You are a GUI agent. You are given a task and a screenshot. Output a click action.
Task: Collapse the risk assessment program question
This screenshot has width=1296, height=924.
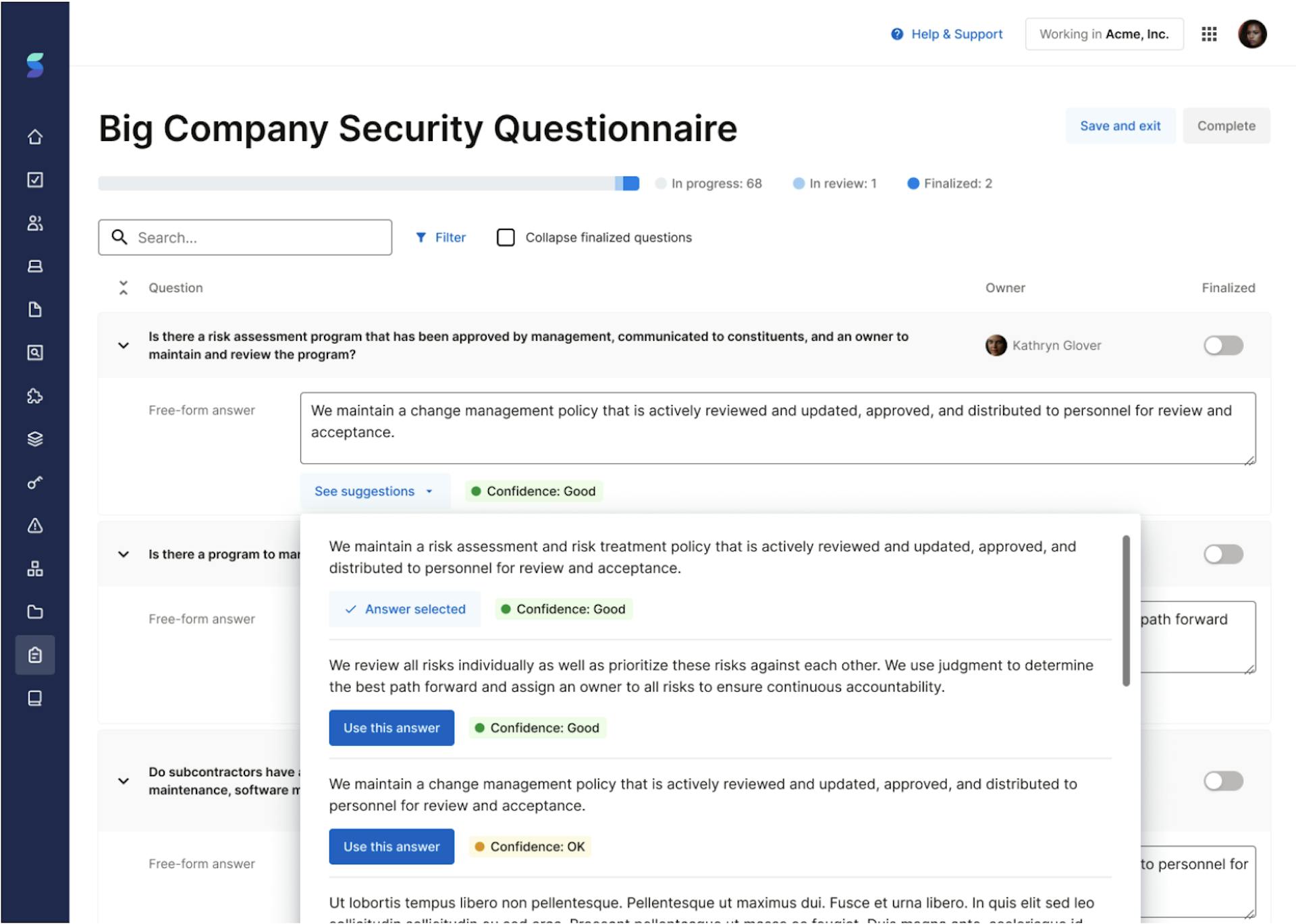(x=124, y=345)
